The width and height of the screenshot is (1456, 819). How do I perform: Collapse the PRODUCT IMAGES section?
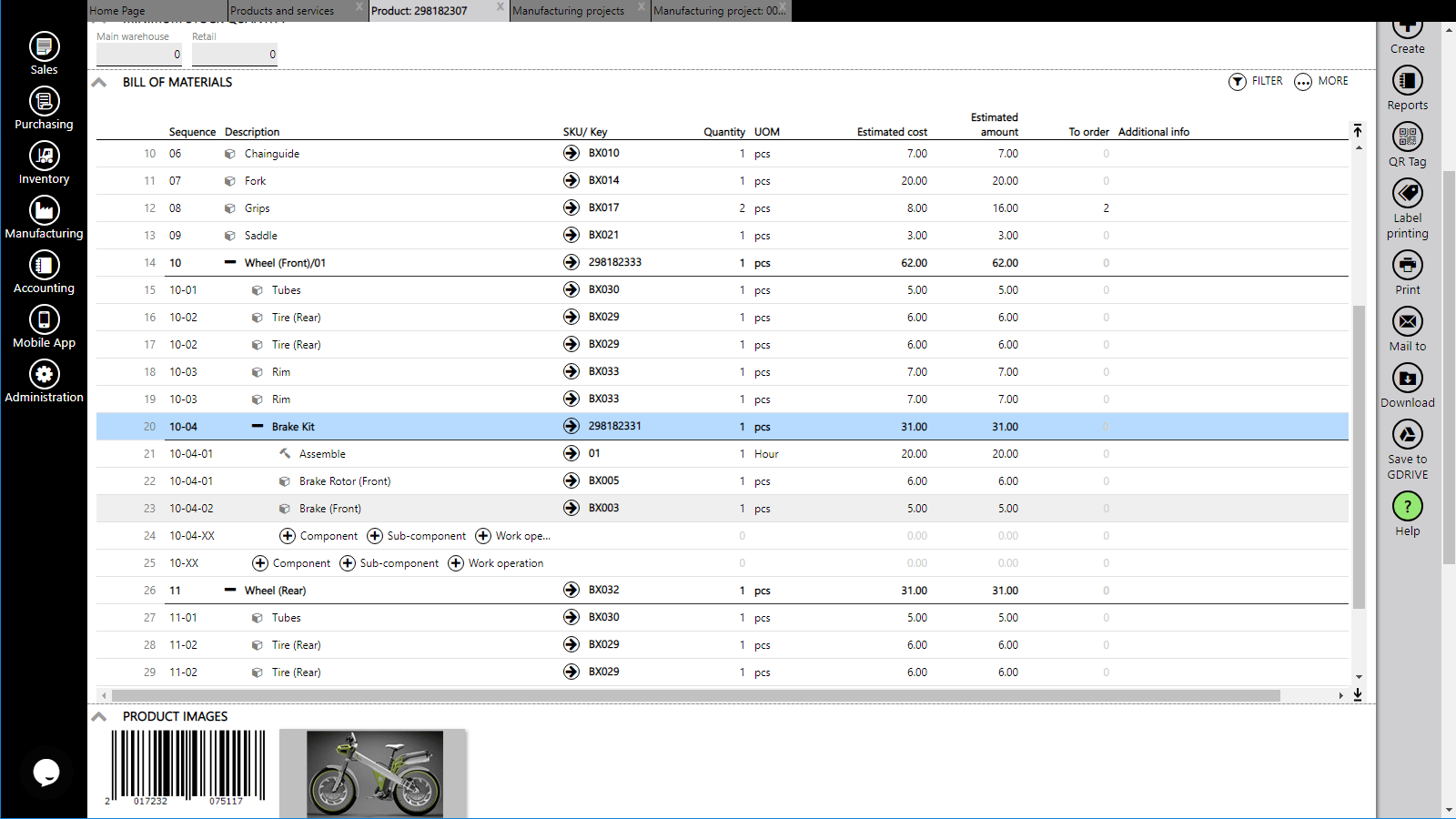click(x=98, y=716)
